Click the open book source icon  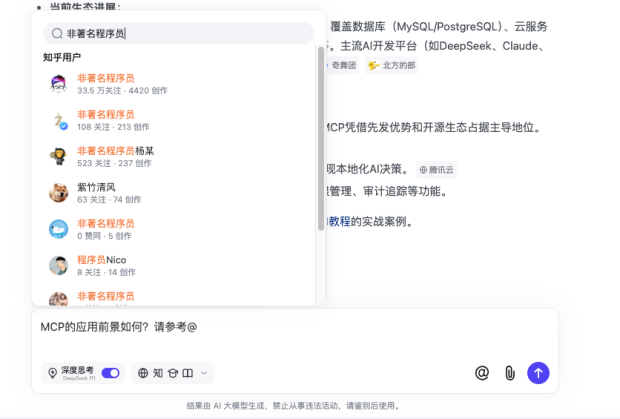click(188, 373)
